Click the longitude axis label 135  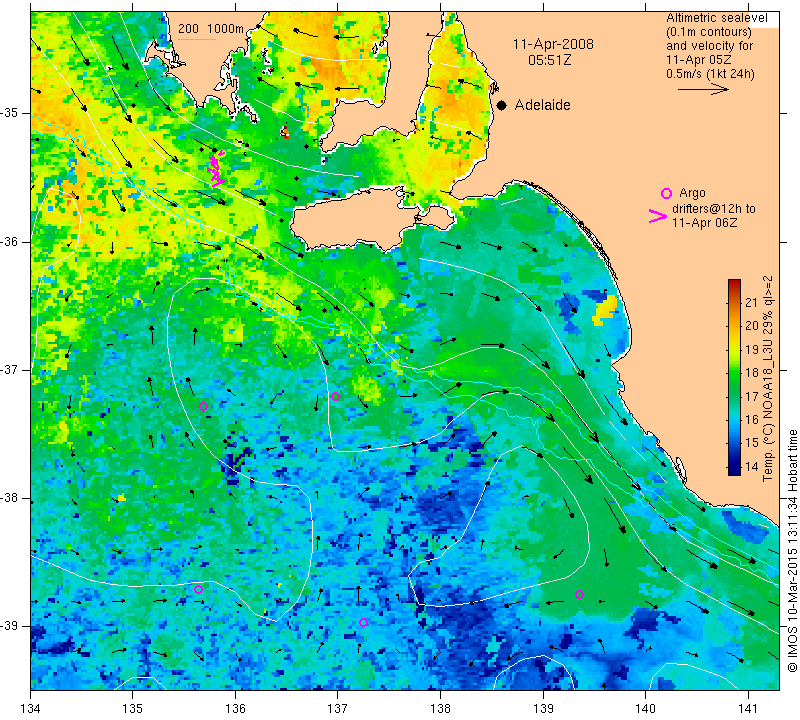133,708
